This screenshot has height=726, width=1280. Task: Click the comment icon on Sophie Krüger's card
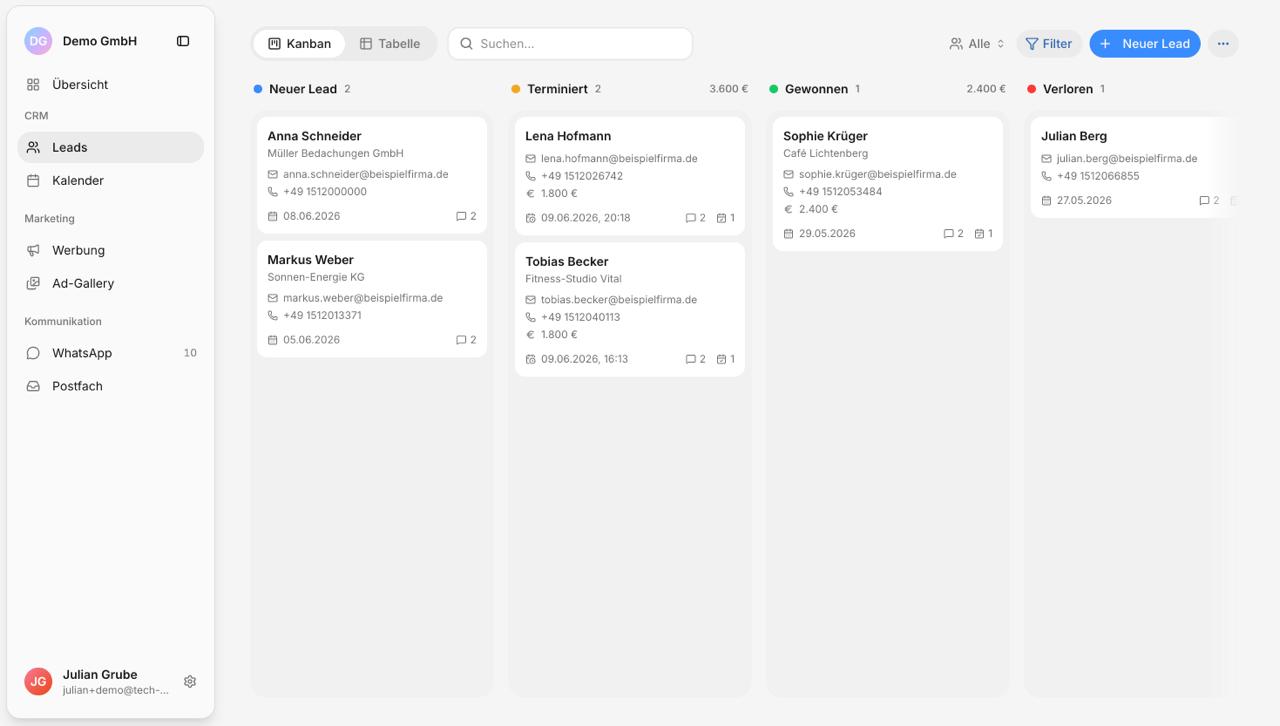tap(949, 234)
